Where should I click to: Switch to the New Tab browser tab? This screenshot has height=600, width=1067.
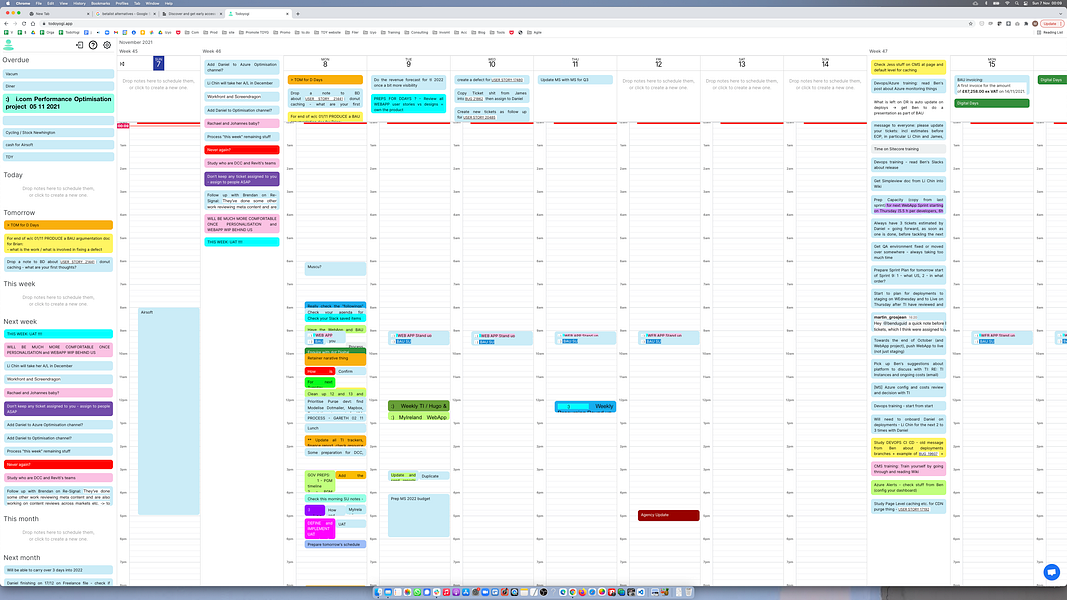(58, 14)
